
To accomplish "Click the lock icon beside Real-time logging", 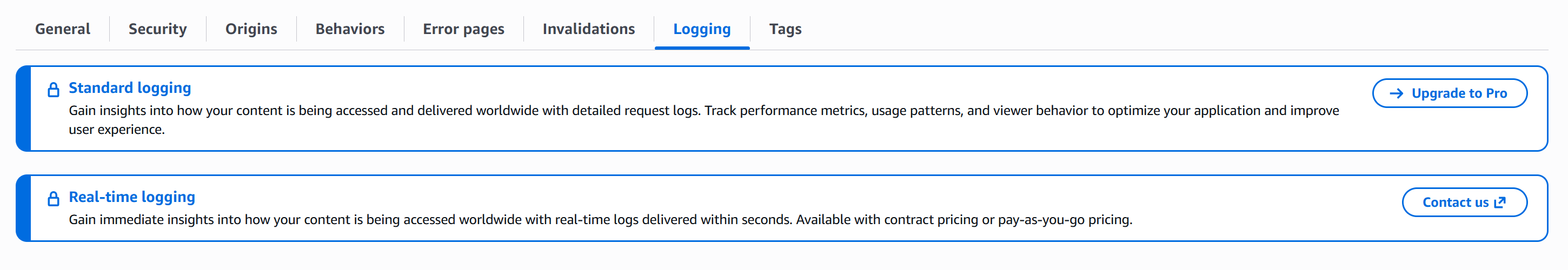I will 54,199.
